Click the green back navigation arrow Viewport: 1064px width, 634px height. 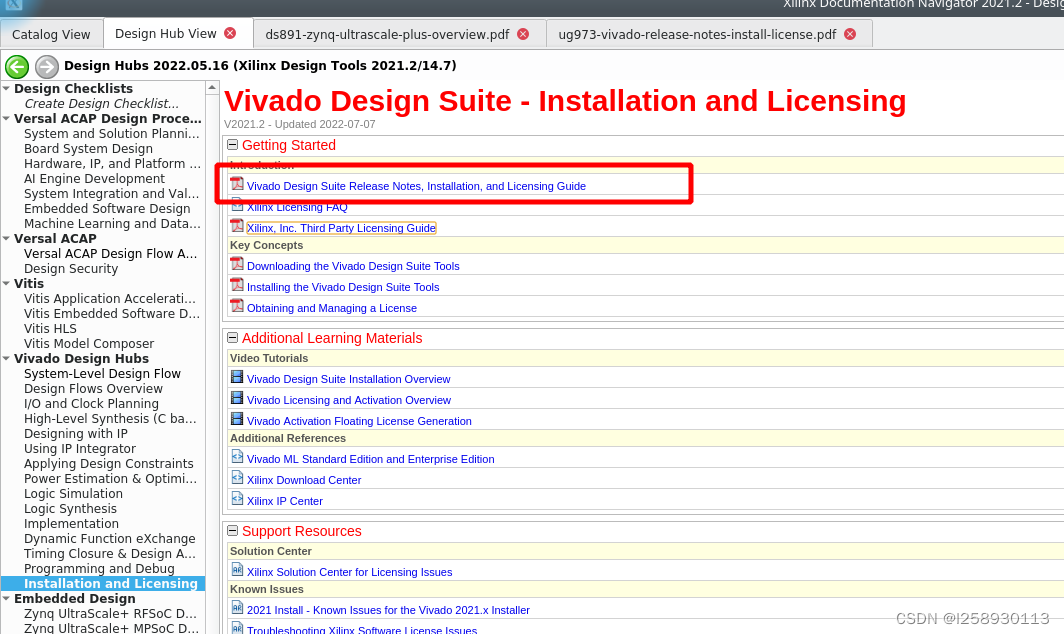[16, 67]
